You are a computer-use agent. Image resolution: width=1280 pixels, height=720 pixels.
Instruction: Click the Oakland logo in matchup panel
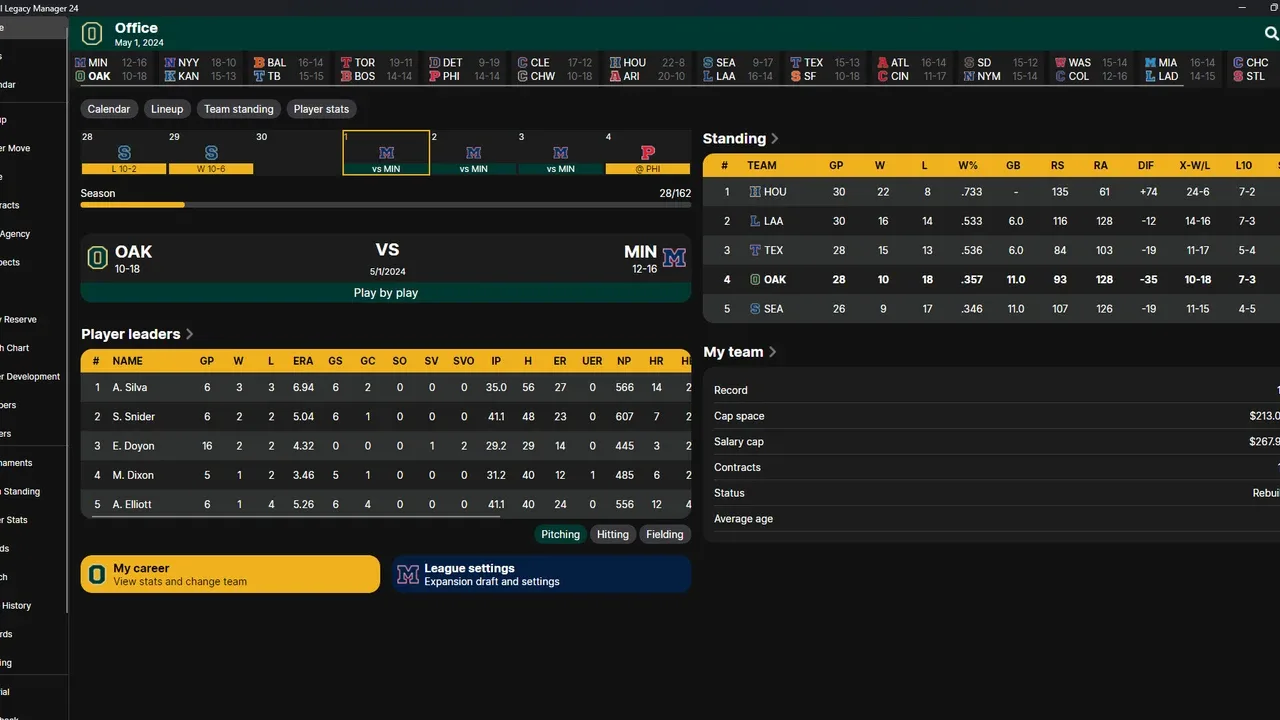[x=97, y=258]
